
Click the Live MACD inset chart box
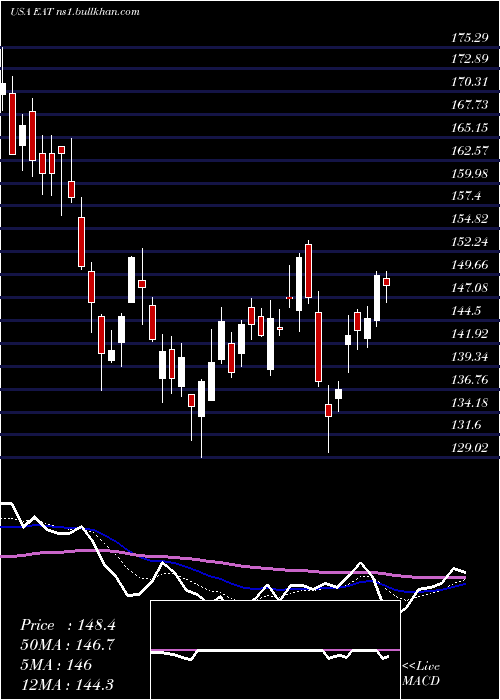tap(275, 650)
